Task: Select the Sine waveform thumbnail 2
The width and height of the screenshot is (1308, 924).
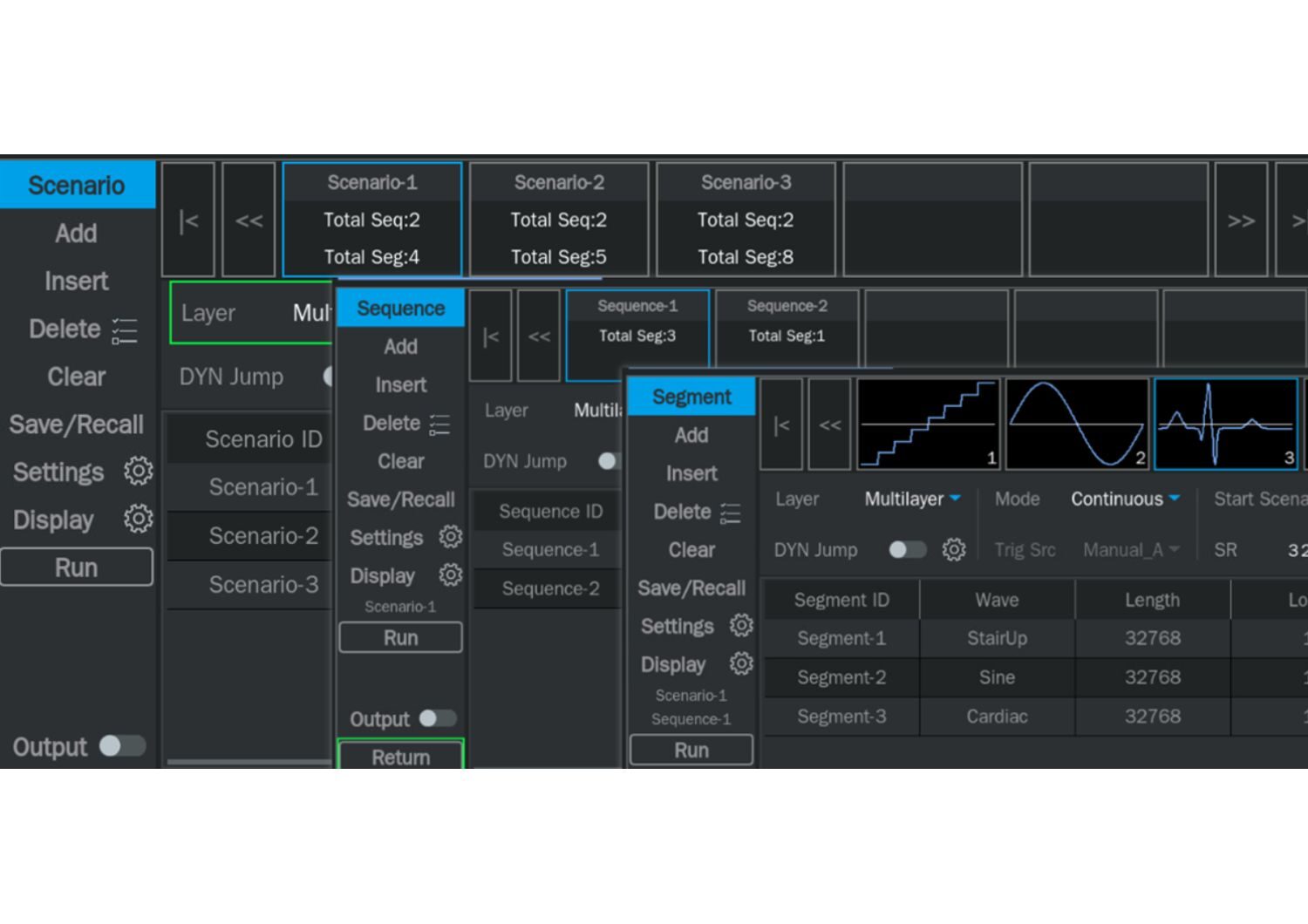Action: tap(1077, 425)
